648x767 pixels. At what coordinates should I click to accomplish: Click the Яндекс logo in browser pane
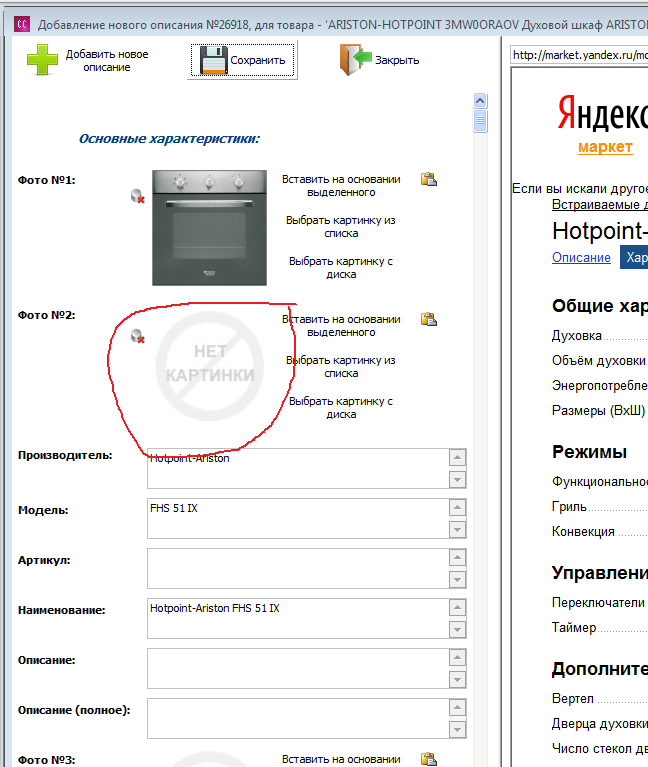(x=603, y=113)
